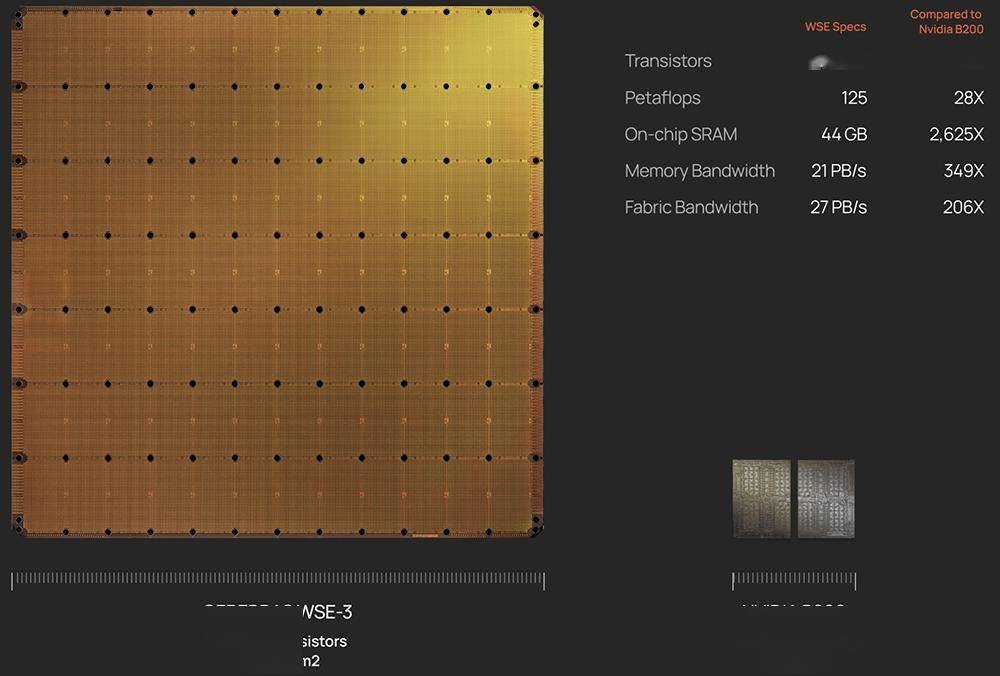Click the scale ruler under the WSE-3 wafer
Image resolution: width=1000 pixels, height=676 pixels.
pyautogui.click(x=277, y=580)
